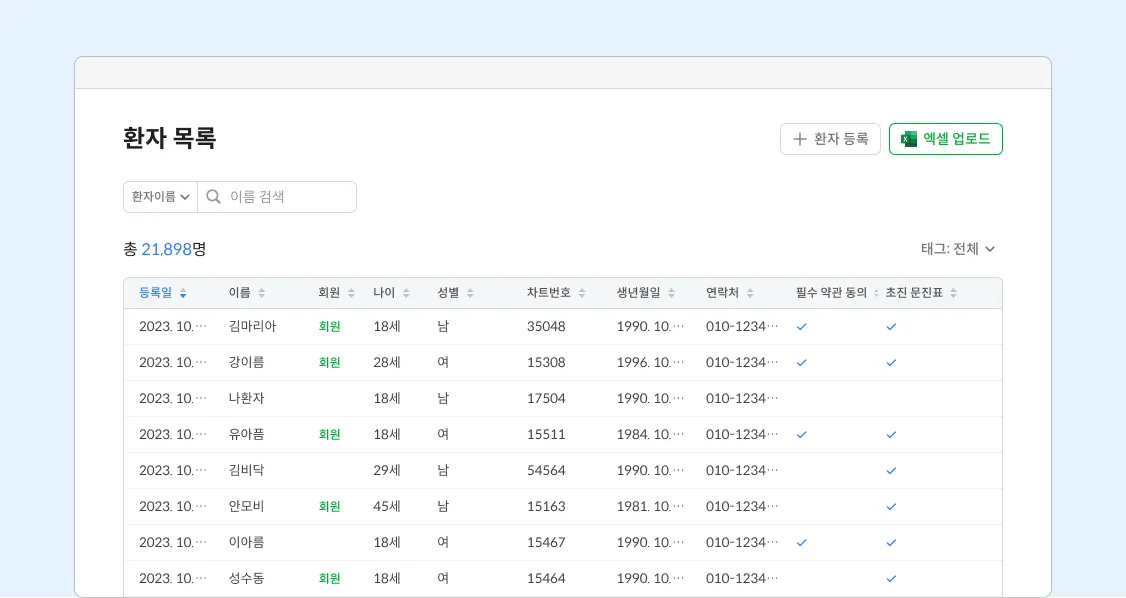This screenshot has width=1126, height=598.
Task: Select patient name 강이름
Action: [246, 363]
